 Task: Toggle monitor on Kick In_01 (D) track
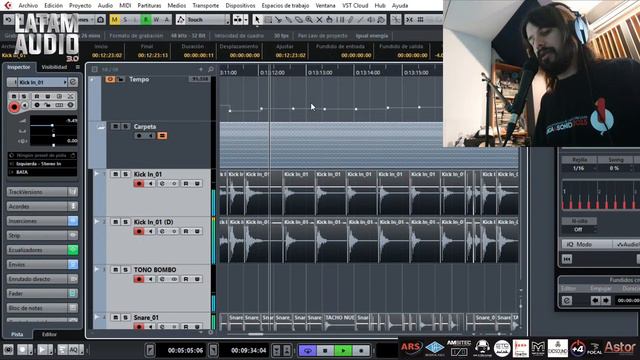150,231
